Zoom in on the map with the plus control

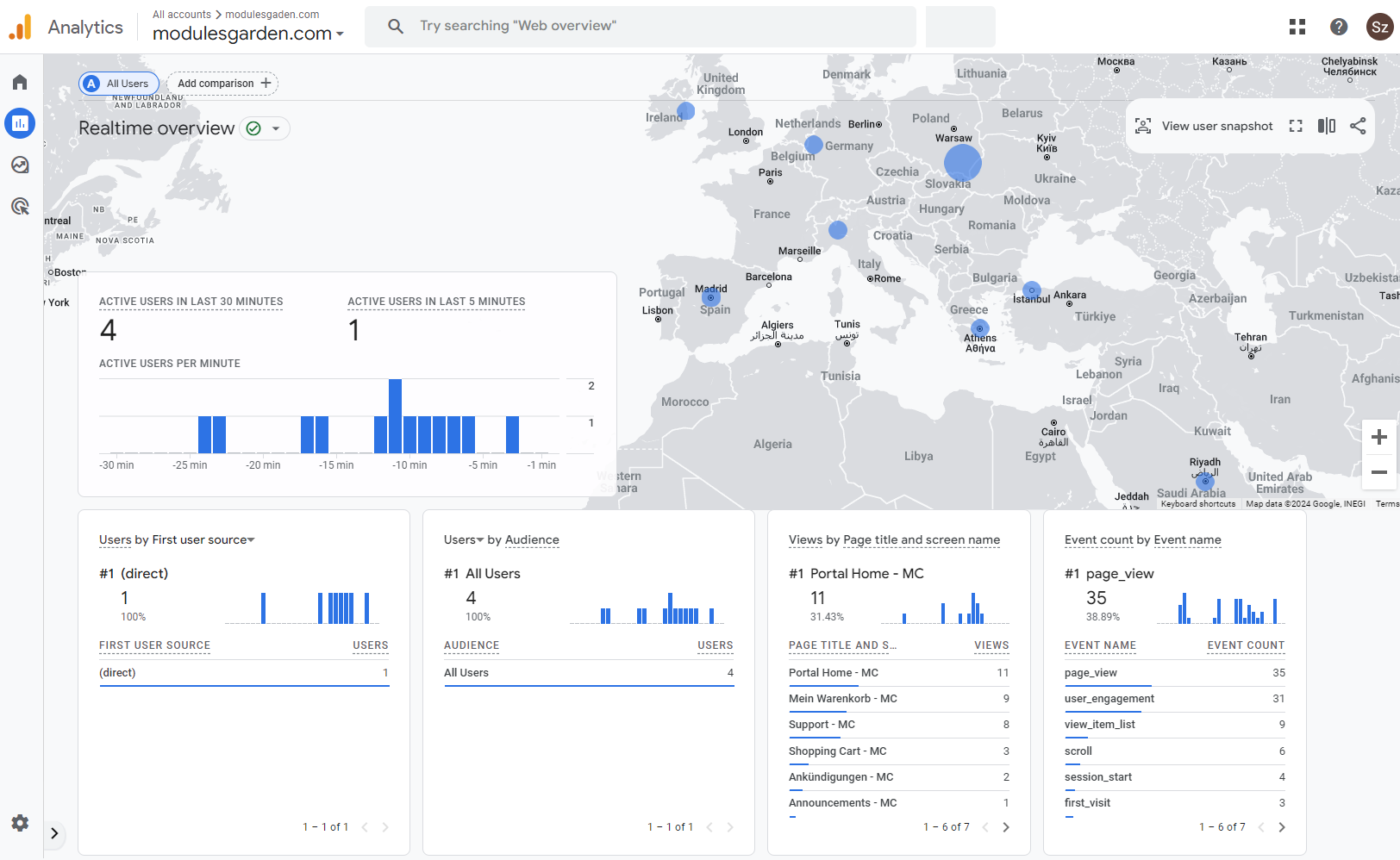click(1379, 437)
